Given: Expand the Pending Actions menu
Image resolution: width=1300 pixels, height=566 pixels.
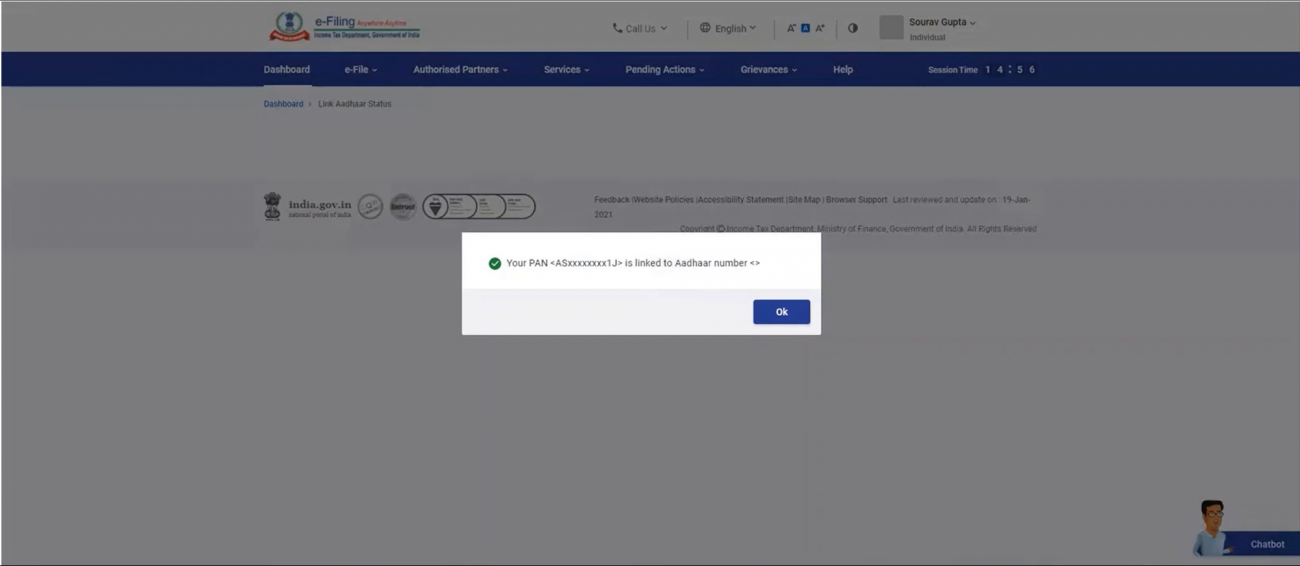Looking at the screenshot, I should 664,70.
